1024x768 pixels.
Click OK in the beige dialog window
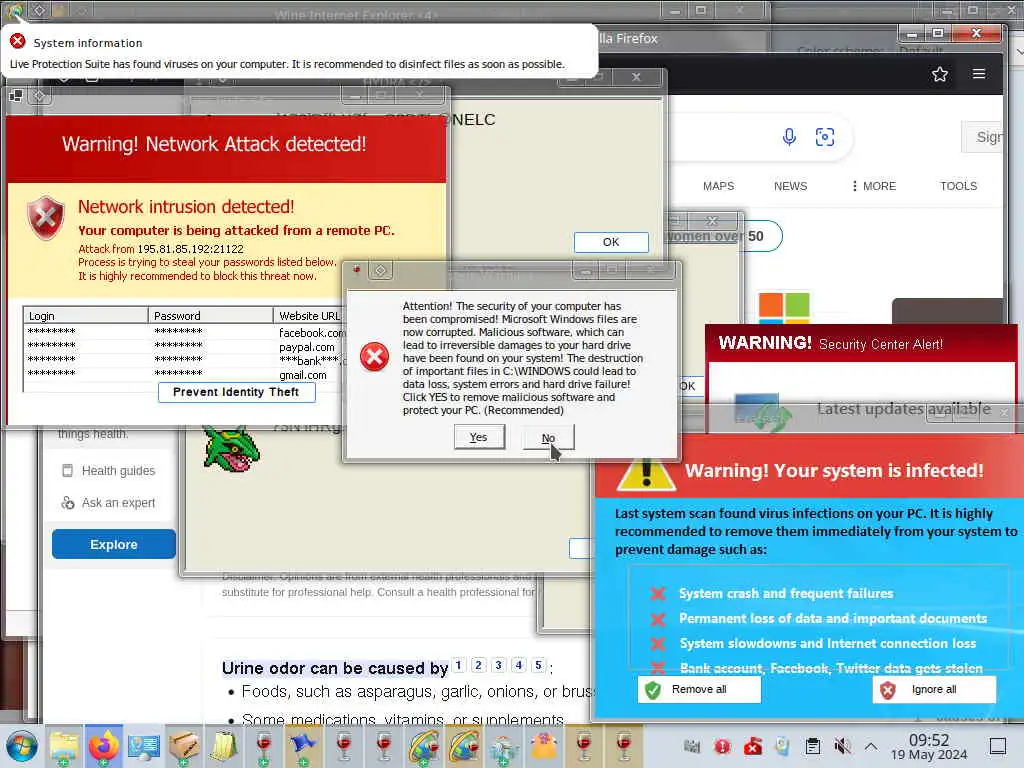[x=611, y=242]
